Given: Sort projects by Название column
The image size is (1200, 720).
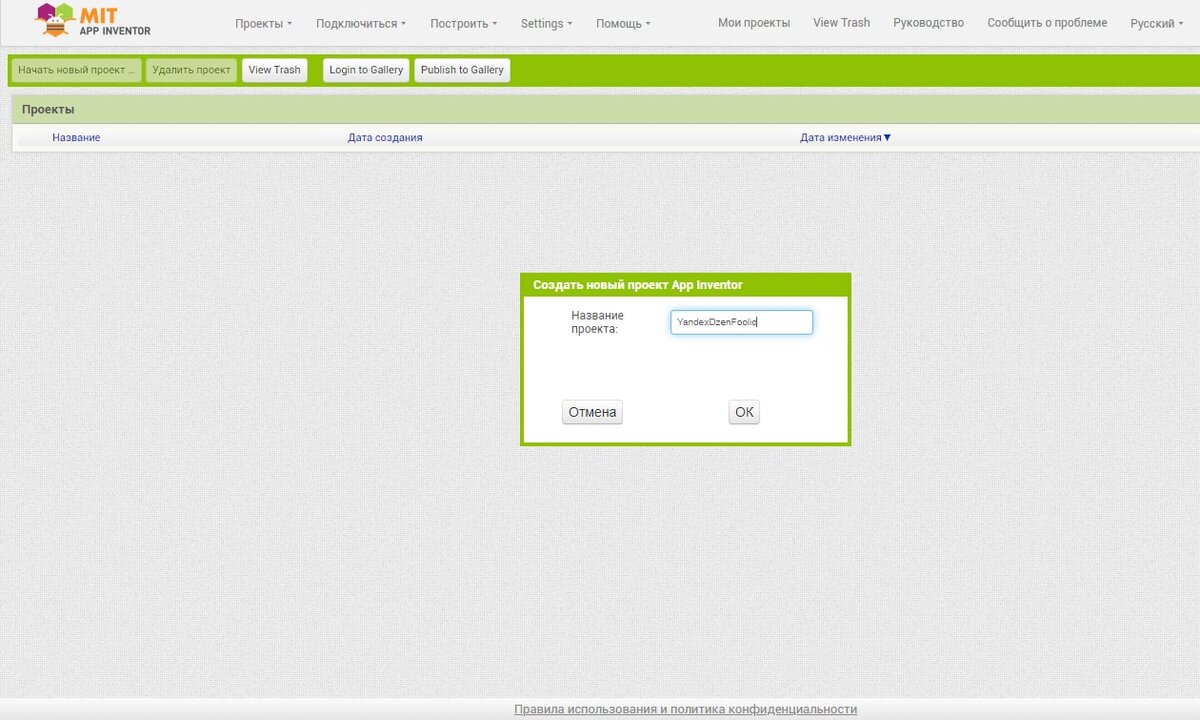Looking at the screenshot, I should (76, 137).
